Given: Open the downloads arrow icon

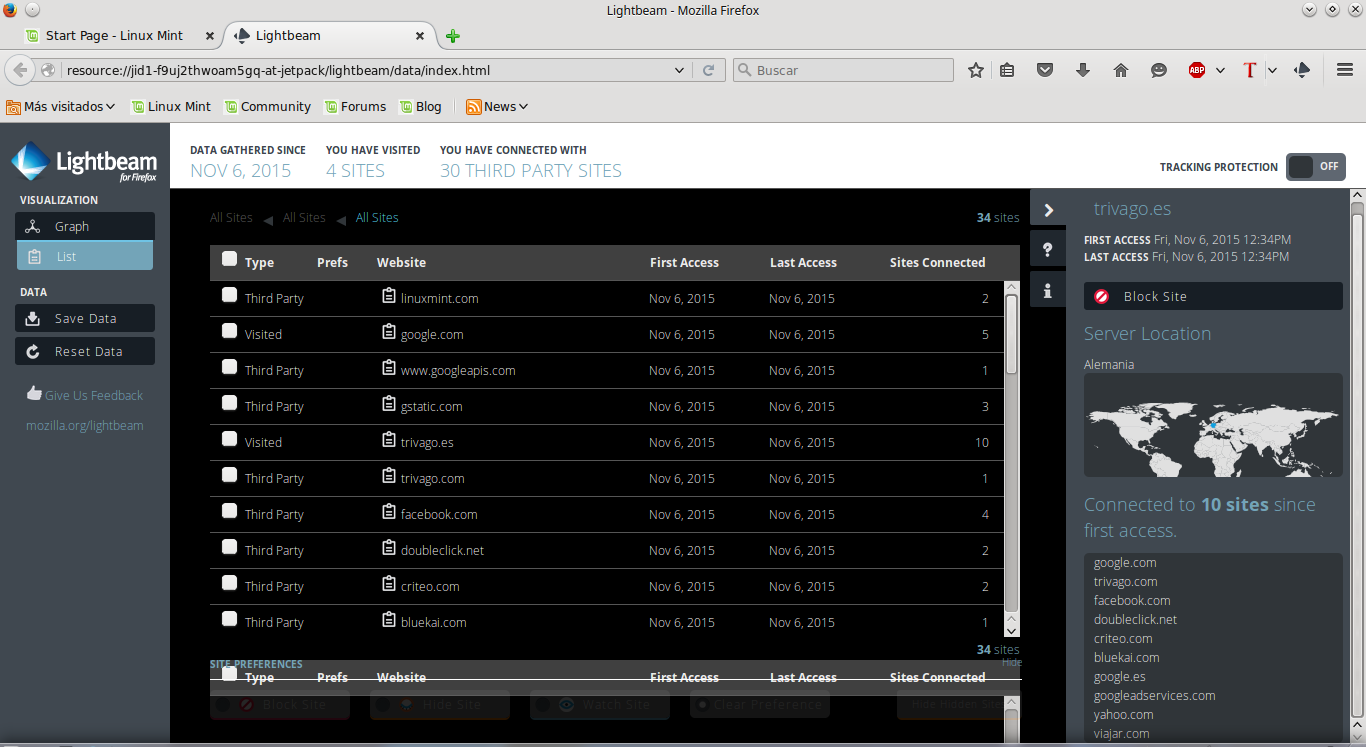Looking at the screenshot, I should tap(1083, 70).
